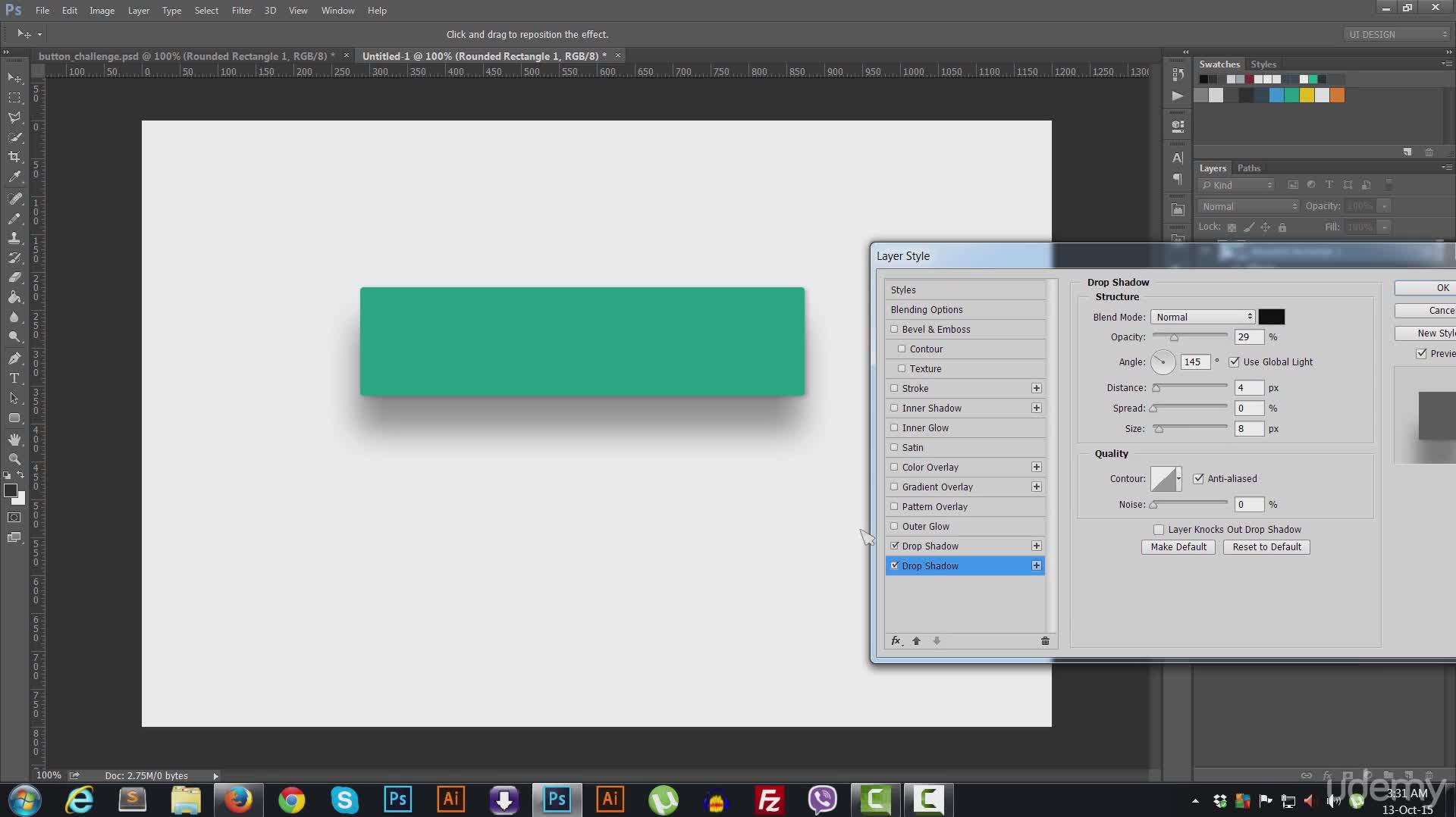Open the Contour picker dropdown
This screenshot has width=1456, height=817.
tap(1178, 479)
